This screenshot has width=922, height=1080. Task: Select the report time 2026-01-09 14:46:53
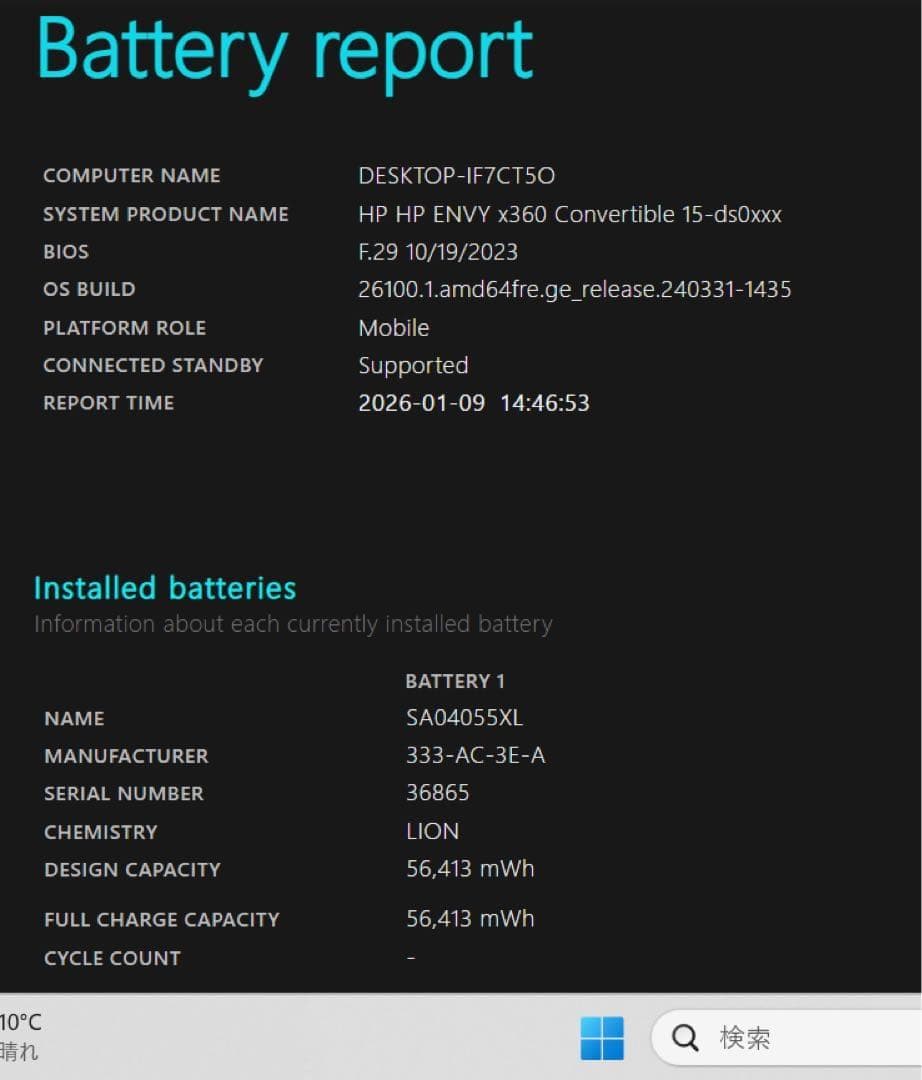tap(474, 403)
